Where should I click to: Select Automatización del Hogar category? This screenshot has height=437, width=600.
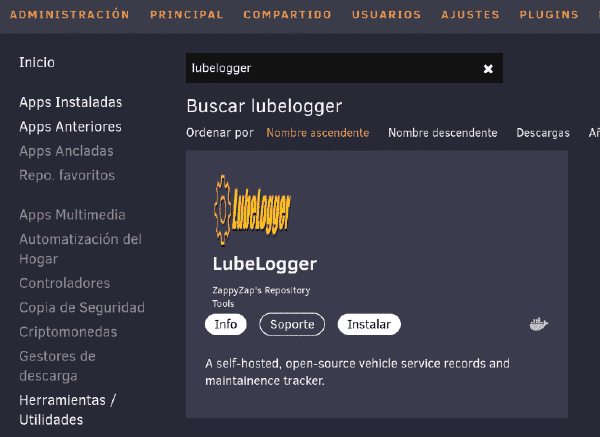[80, 249]
